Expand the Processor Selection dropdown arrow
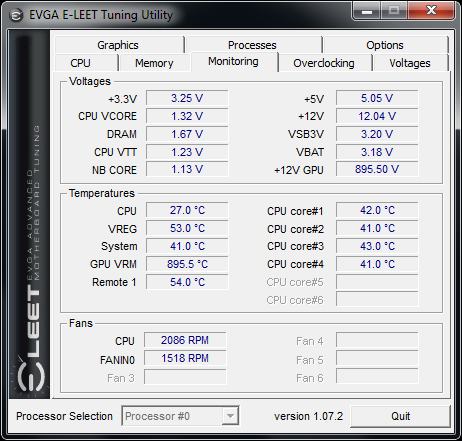Viewport: 462px width, 441px height. click(230, 416)
